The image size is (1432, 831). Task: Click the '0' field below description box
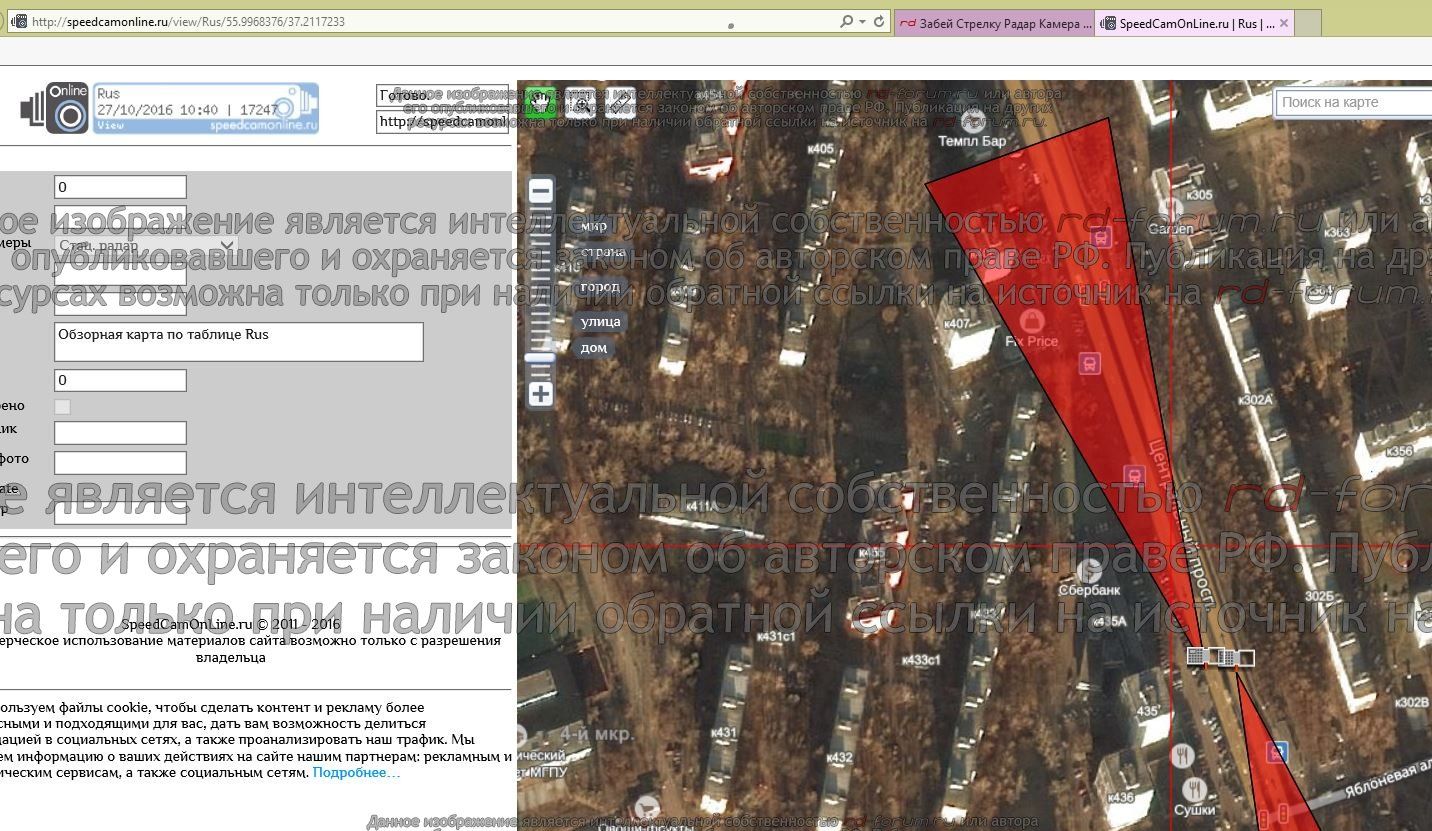[x=120, y=380]
